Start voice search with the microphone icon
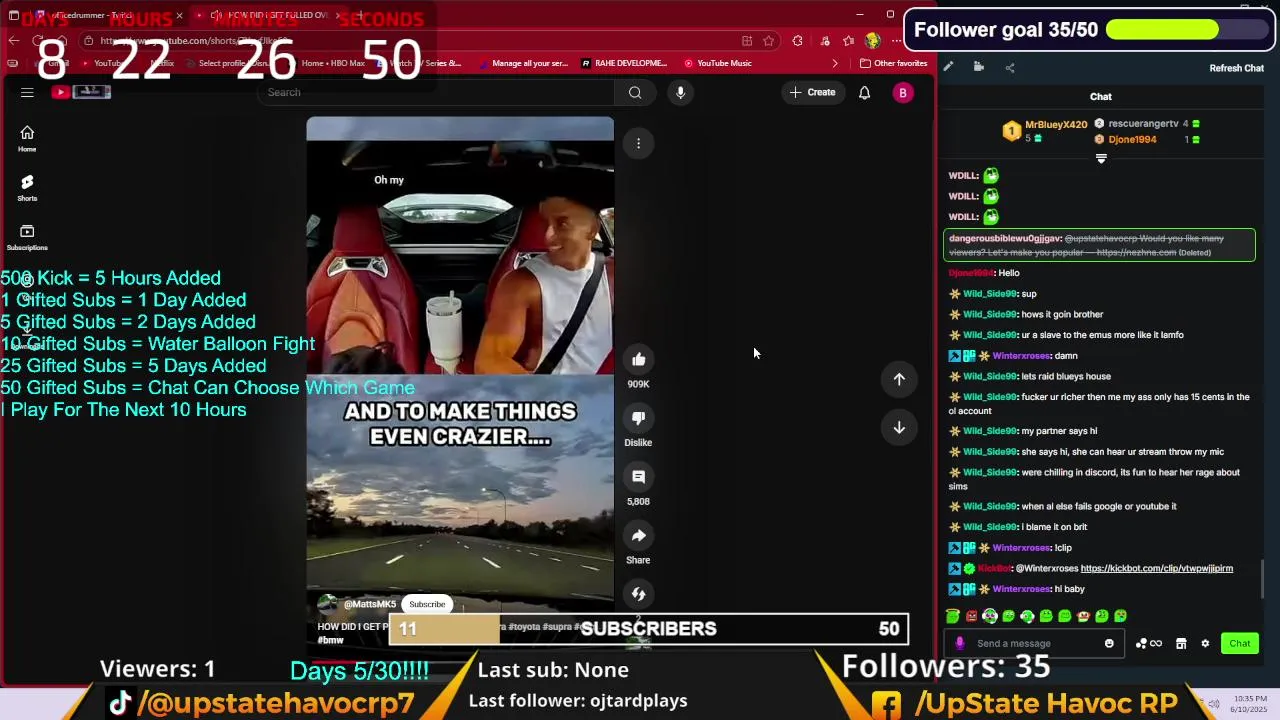Viewport: 1280px width, 720px height. 680,92
